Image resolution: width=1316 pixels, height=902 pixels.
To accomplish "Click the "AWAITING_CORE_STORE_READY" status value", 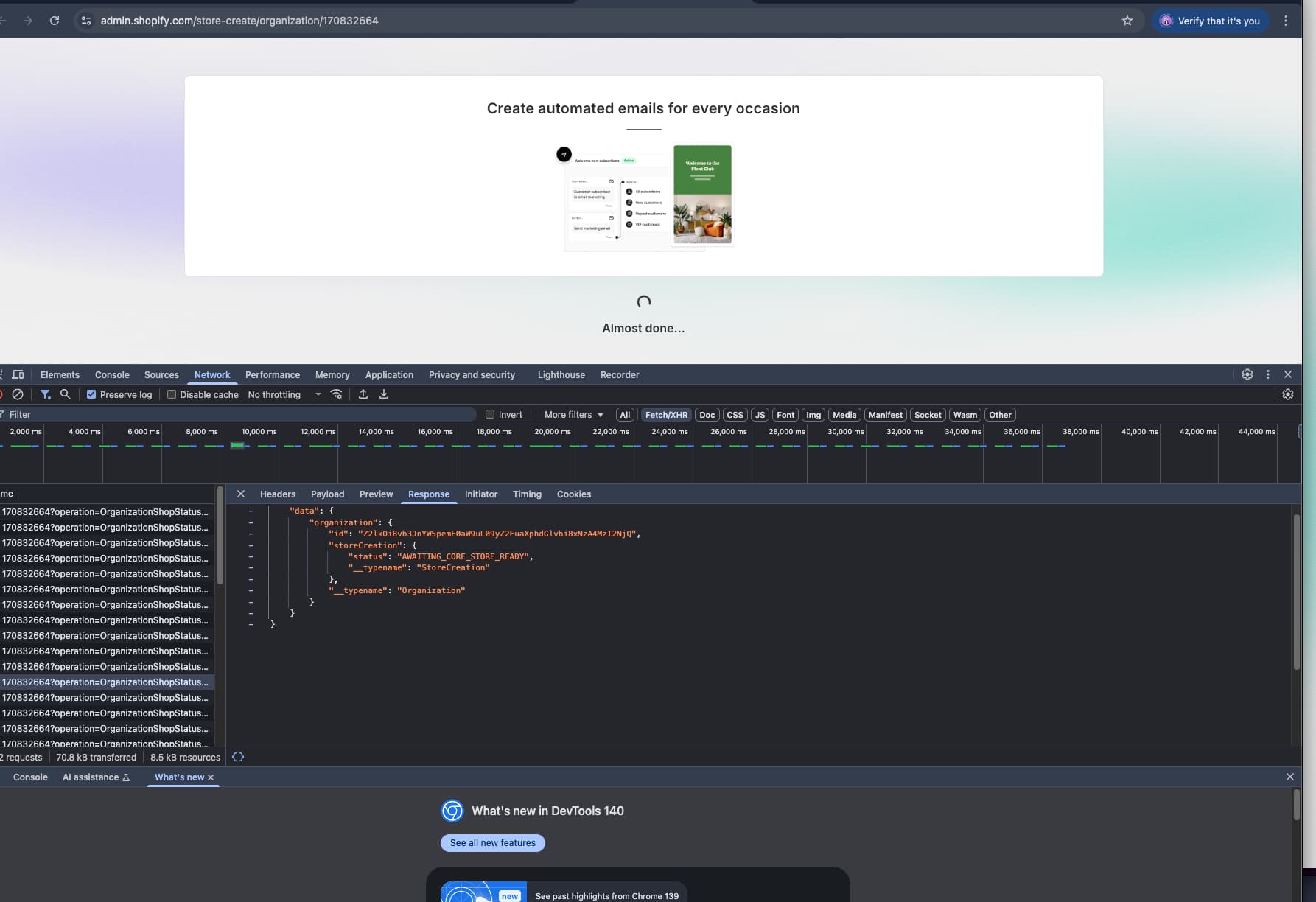I will (463, 556).
